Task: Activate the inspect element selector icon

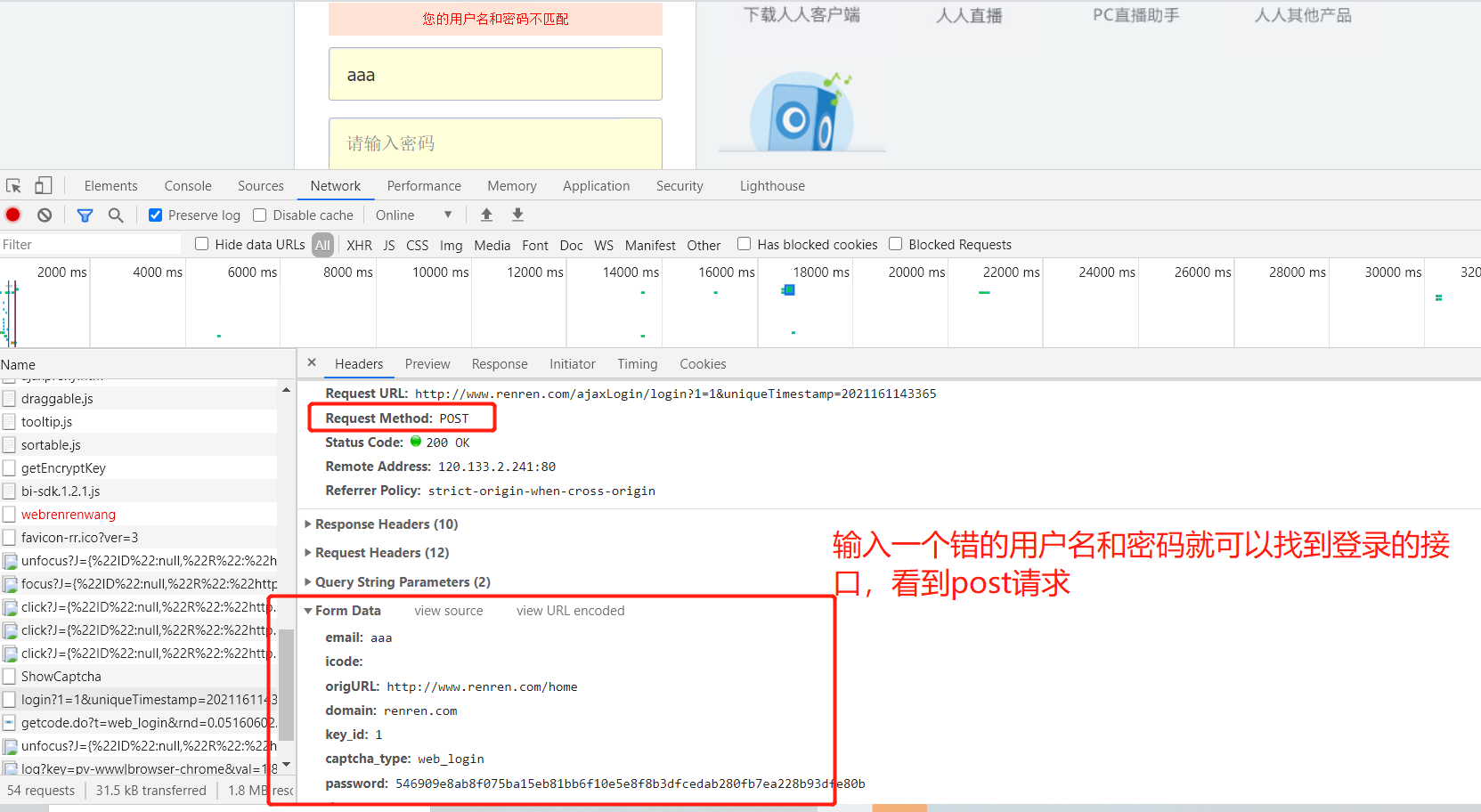Action: click(13, 186)
